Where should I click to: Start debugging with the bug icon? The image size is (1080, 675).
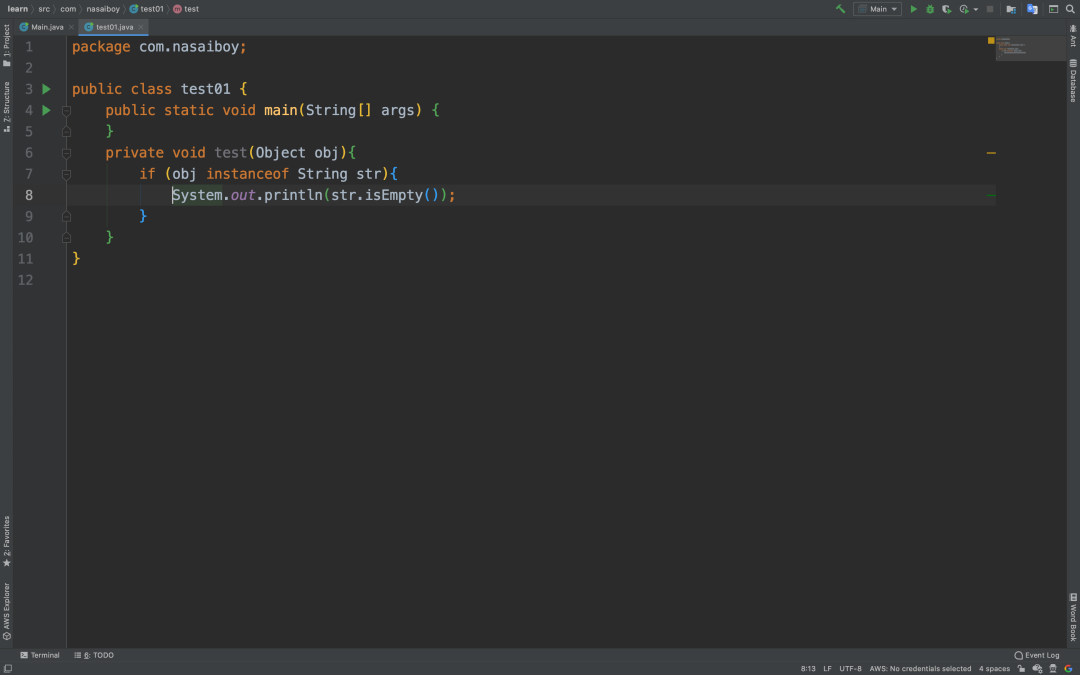tap(929, 8)
